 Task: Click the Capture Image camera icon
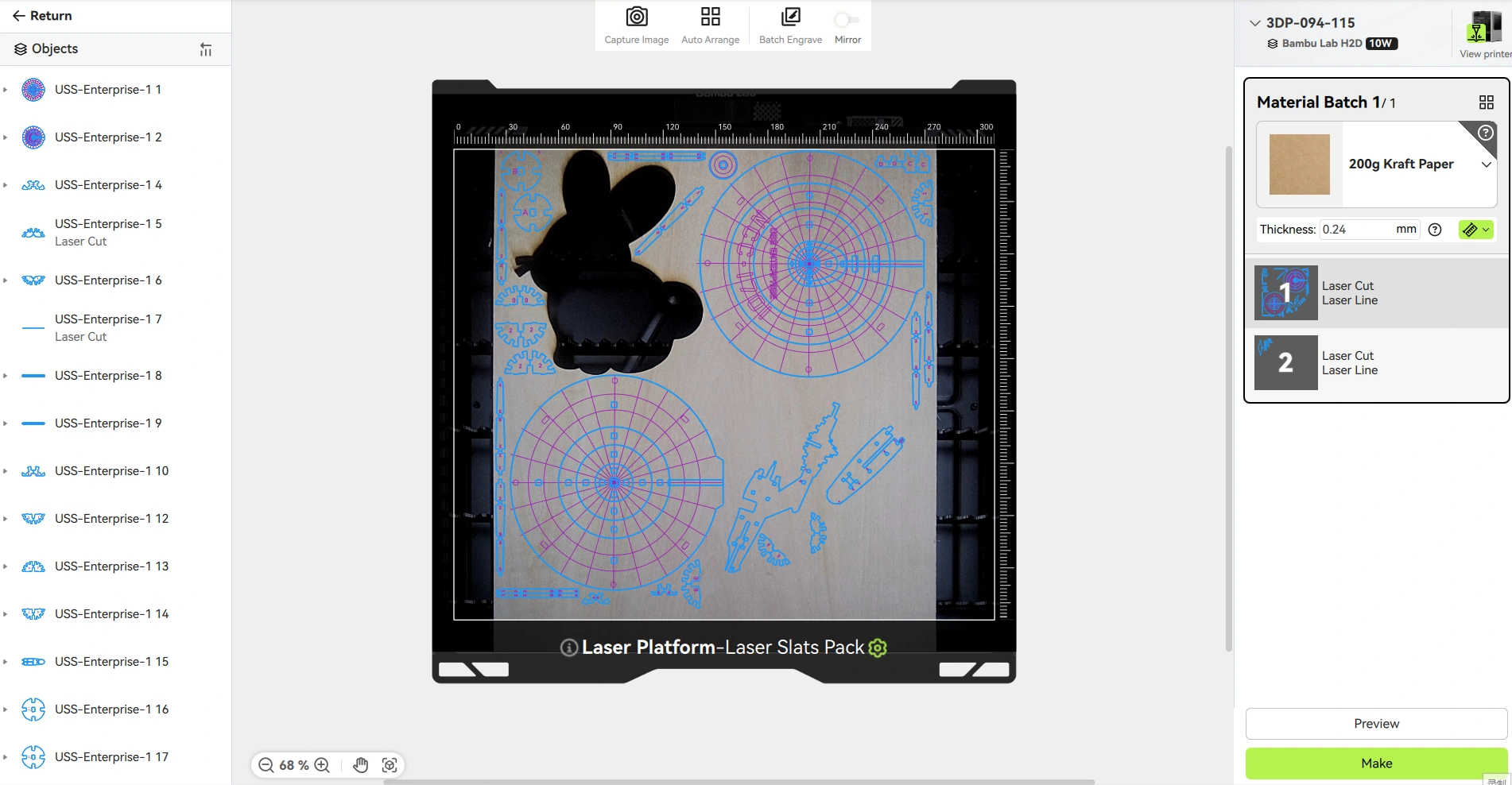click(x=637, y=17)
